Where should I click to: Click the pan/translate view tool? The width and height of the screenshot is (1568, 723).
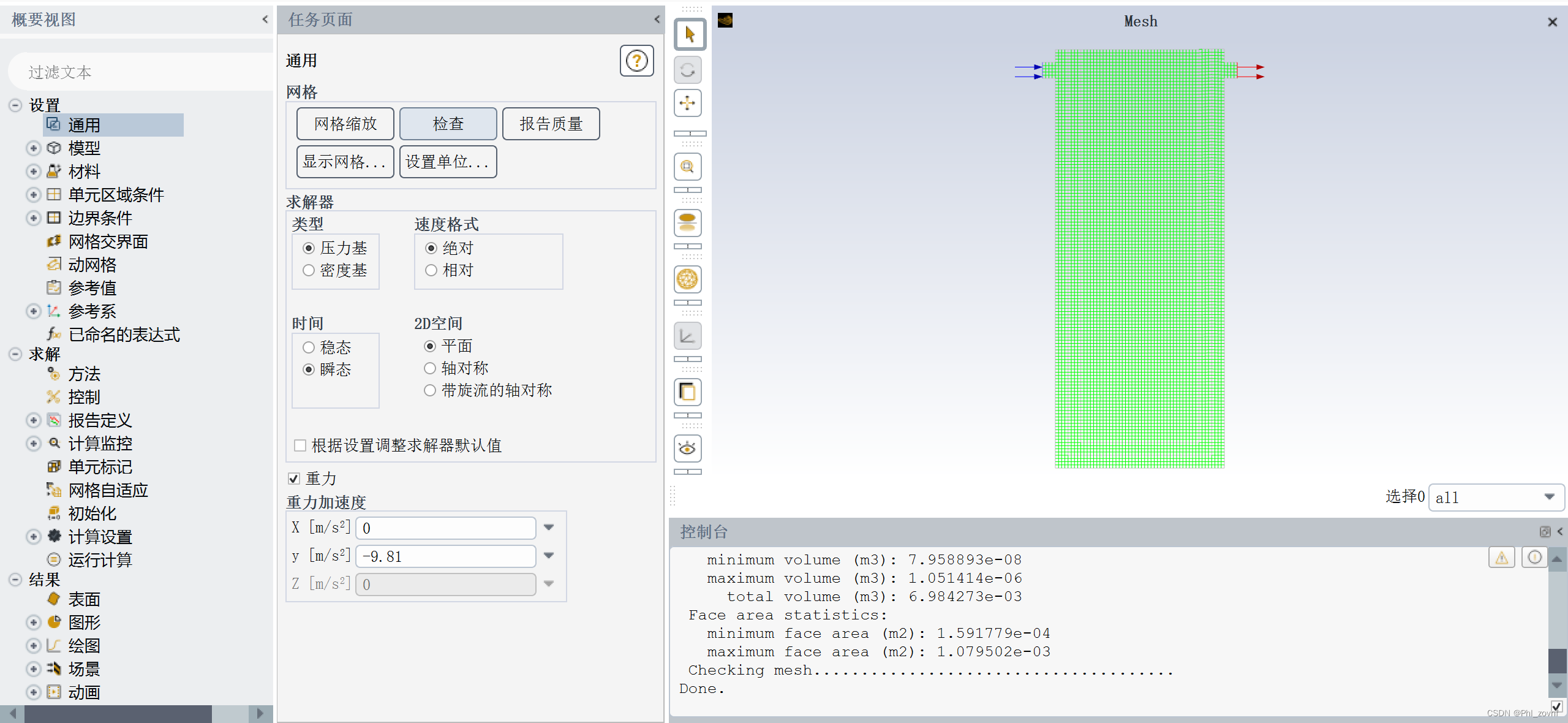pos(687,103)
